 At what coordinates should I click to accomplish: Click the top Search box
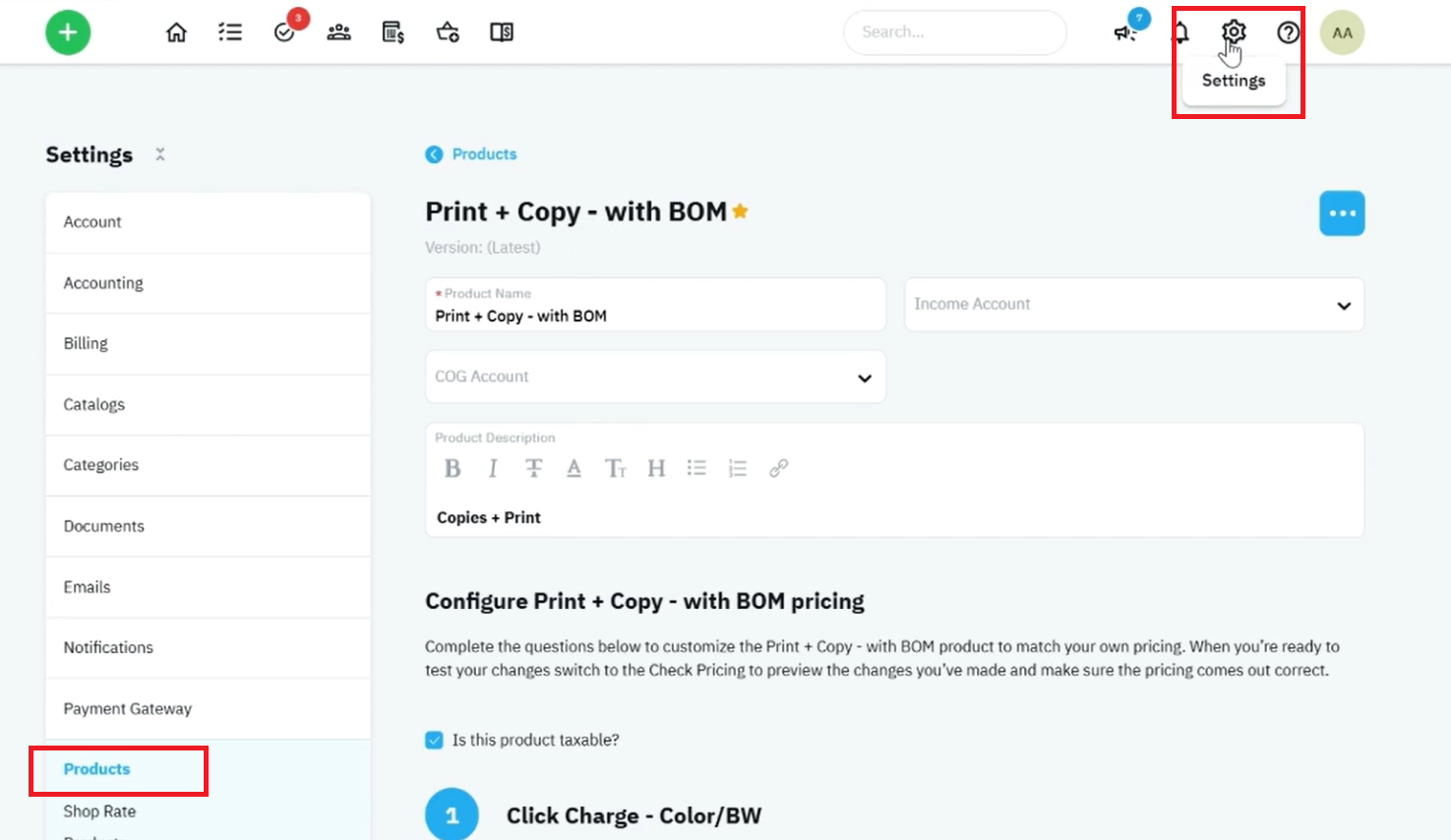[954, 32]
